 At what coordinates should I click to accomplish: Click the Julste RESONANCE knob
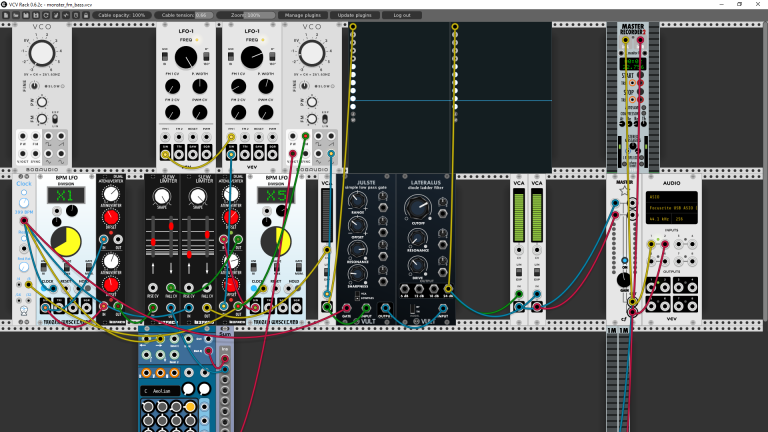(x=358, y=250)
